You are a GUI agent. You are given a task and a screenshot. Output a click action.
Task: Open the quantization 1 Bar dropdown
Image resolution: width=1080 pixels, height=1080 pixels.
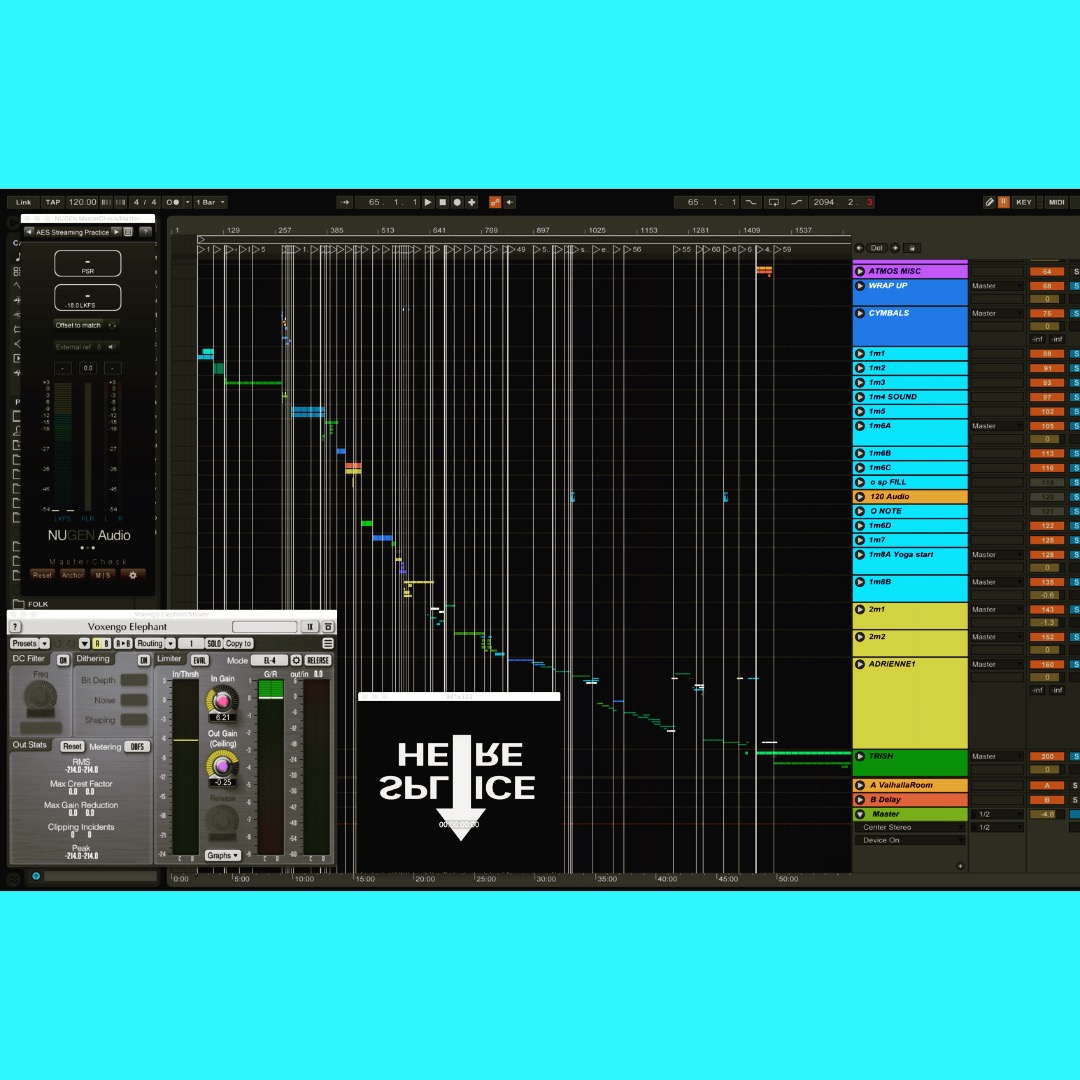(210, 202)
